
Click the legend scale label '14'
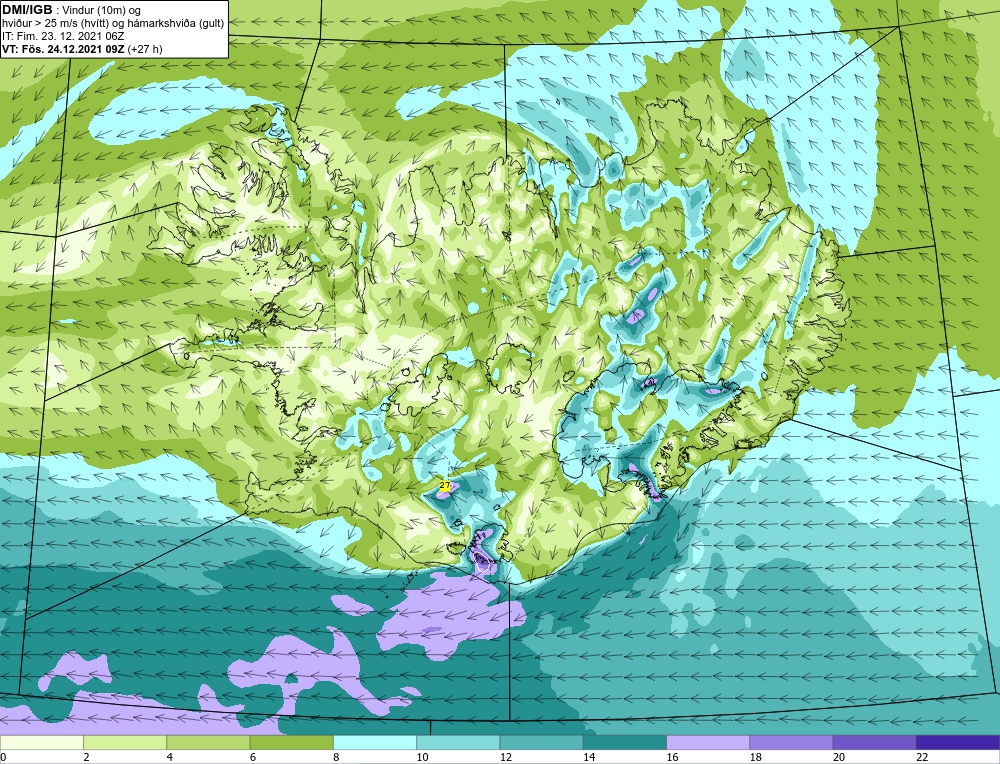coord(589,757)
